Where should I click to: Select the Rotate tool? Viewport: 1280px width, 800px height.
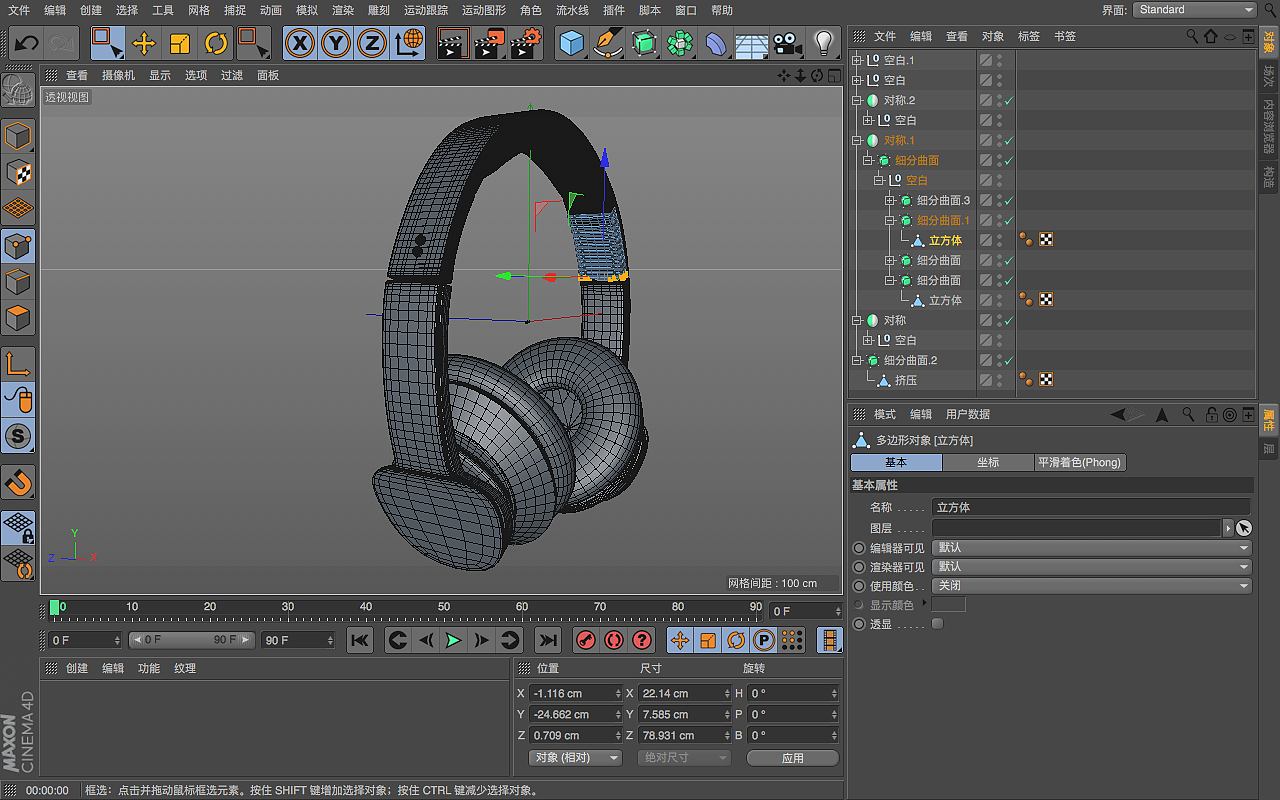click(x=216, y=43)
